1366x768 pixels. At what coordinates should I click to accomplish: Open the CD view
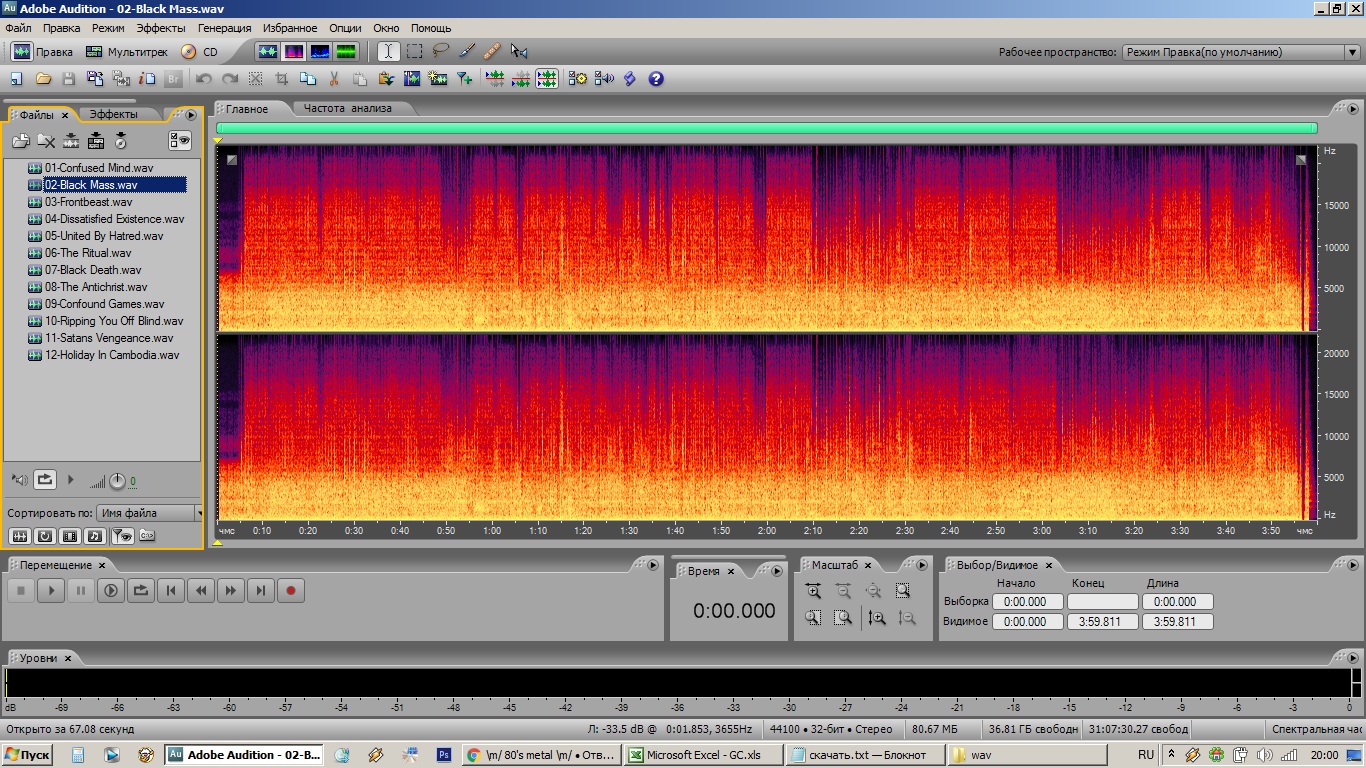click(x=199, y=52)
